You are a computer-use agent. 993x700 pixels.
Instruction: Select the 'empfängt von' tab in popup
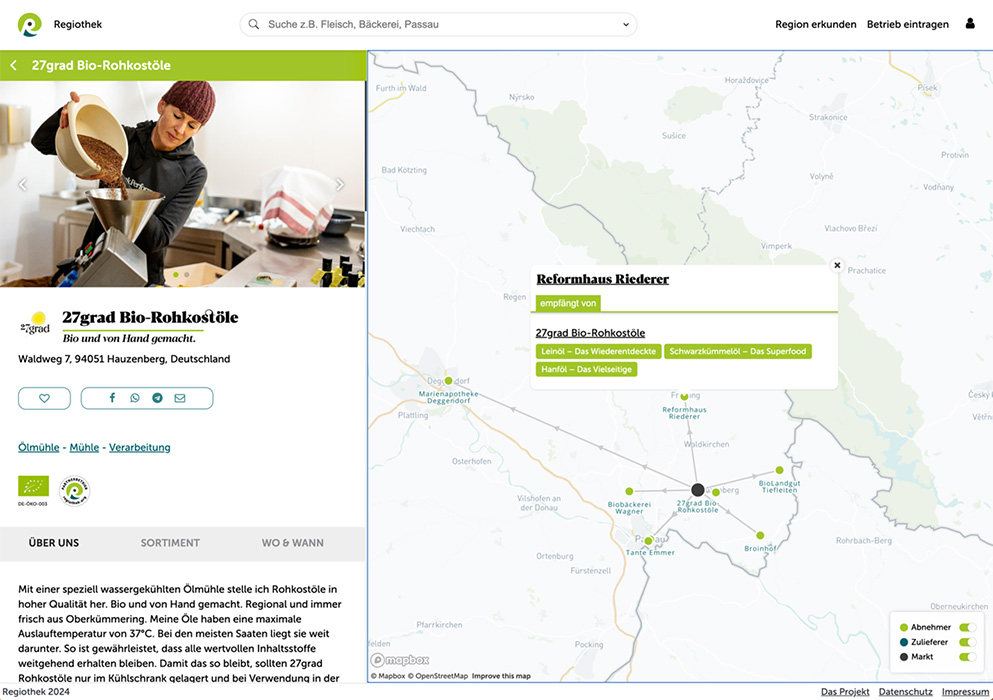pyautogui.click(x=568, y=303)
